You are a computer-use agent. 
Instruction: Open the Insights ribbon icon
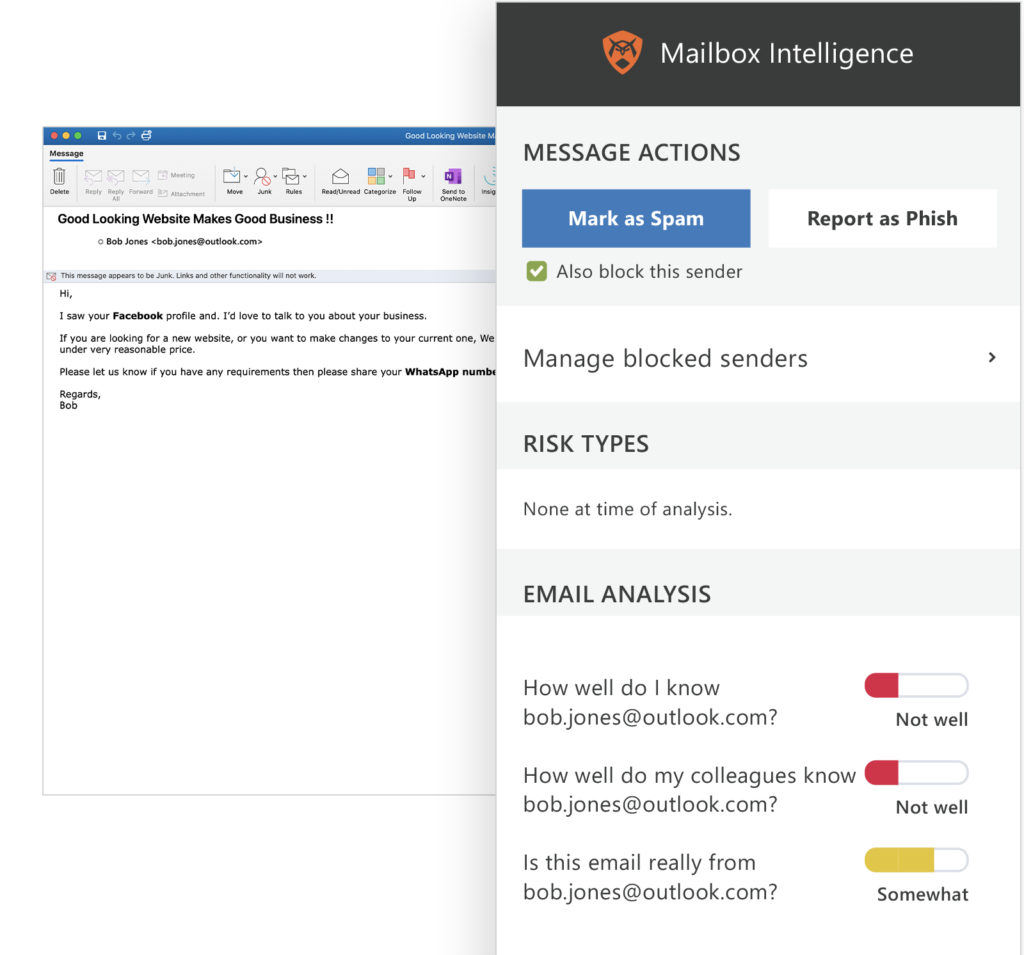[x=490, y=176]
